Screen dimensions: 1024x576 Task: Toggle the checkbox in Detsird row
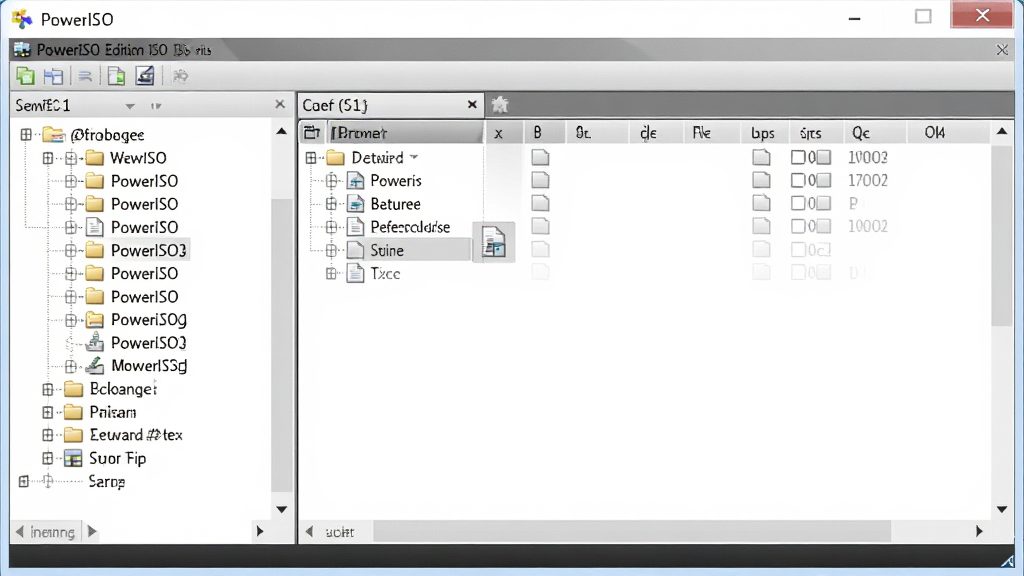coord(797,157)
